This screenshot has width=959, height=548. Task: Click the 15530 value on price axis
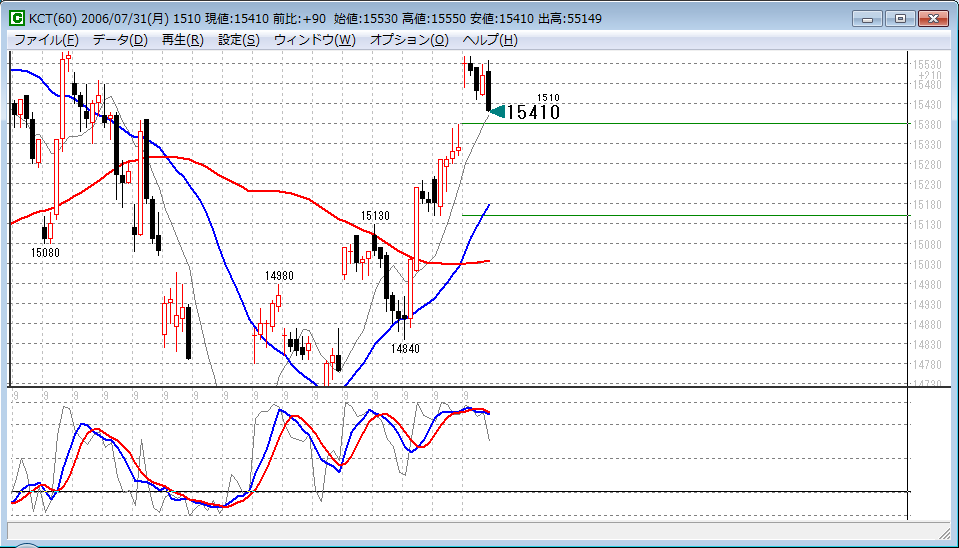[x=927, y=65]
